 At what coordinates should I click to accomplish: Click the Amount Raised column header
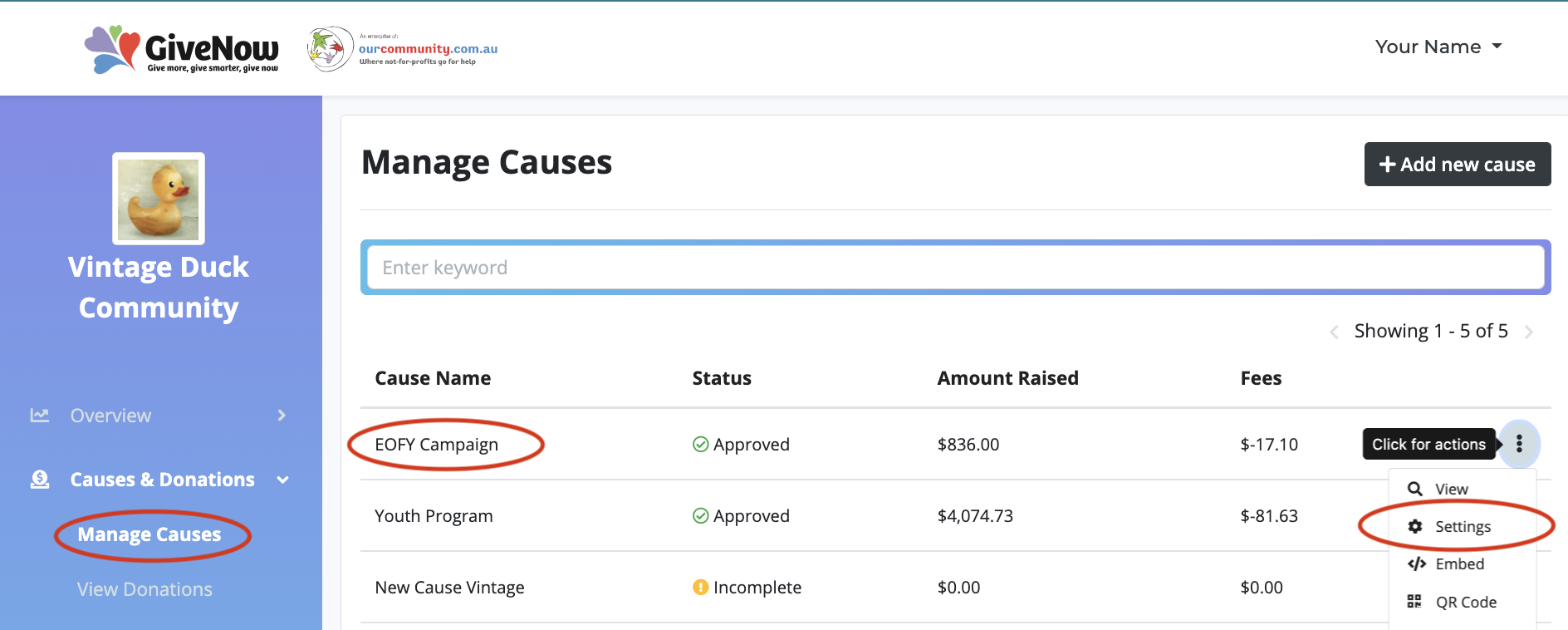pyautogui.click(x=1007, y=378)
